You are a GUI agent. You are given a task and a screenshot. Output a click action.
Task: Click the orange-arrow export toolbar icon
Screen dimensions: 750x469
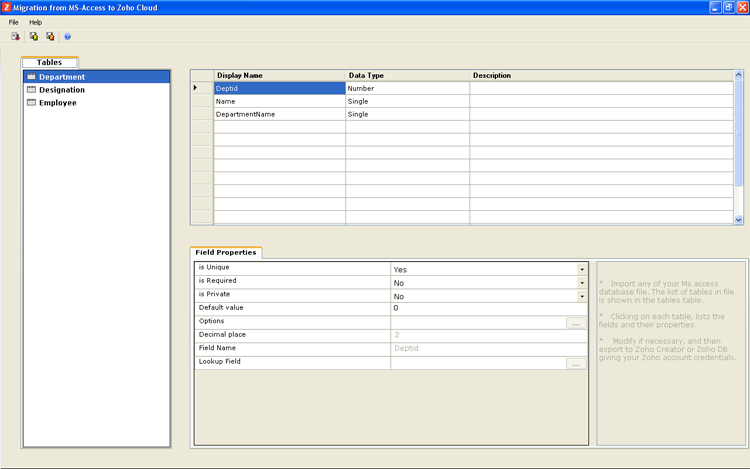[x=50, y=36]
